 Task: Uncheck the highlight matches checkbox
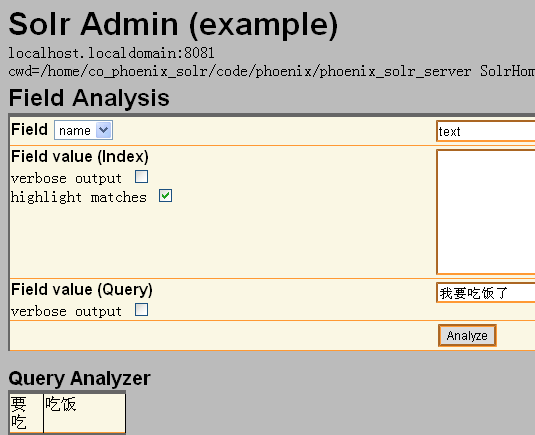(165, 196)
